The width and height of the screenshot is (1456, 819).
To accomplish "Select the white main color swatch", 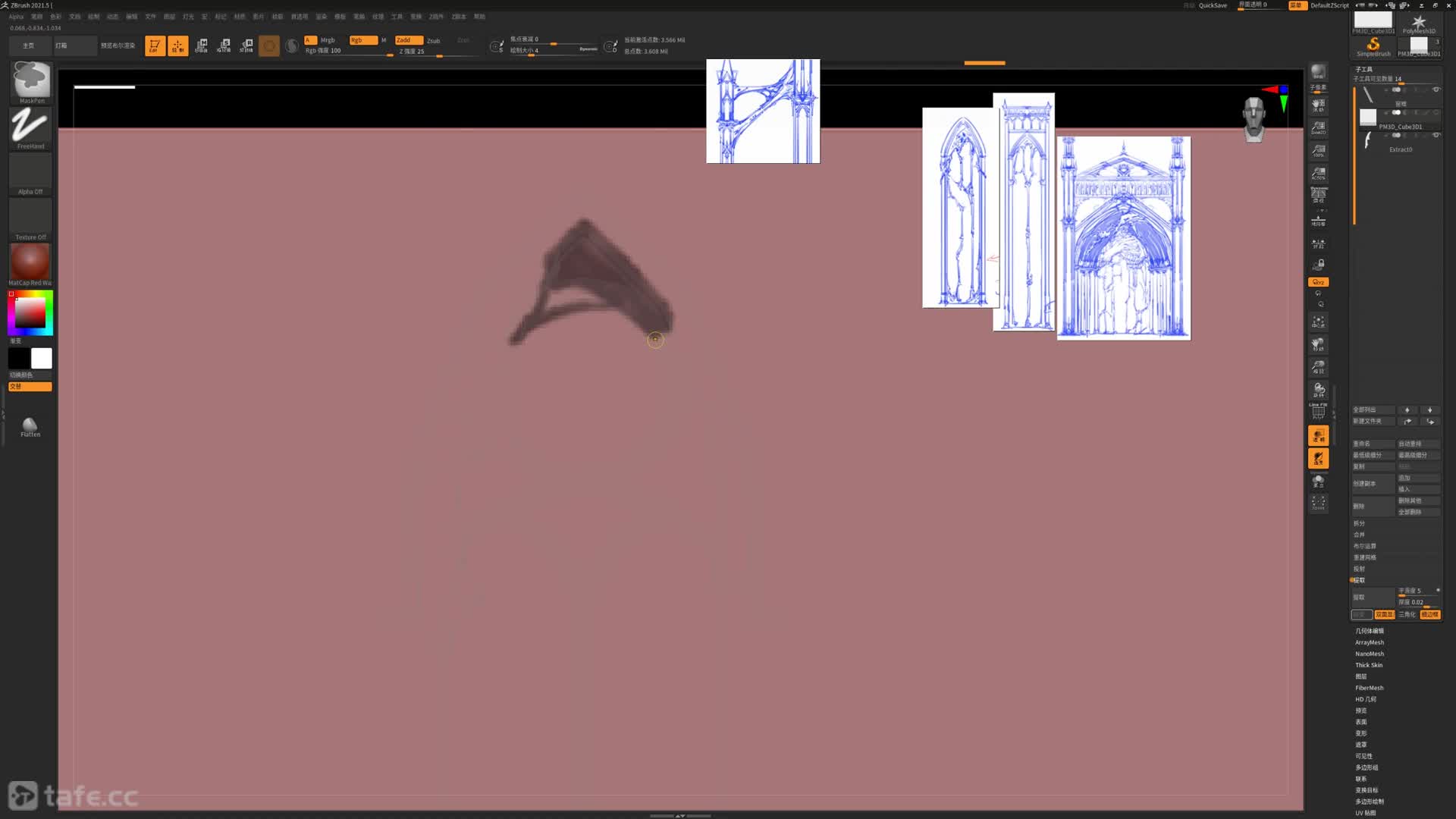I will click(42, 358).
